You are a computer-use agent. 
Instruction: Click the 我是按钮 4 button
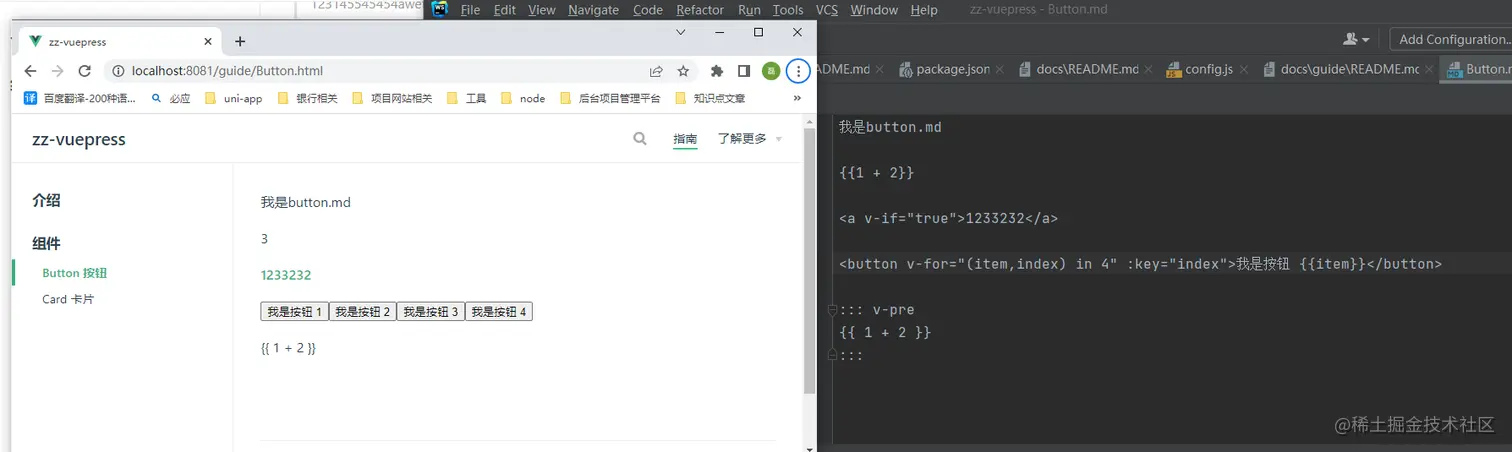click(x=498, y=312)
